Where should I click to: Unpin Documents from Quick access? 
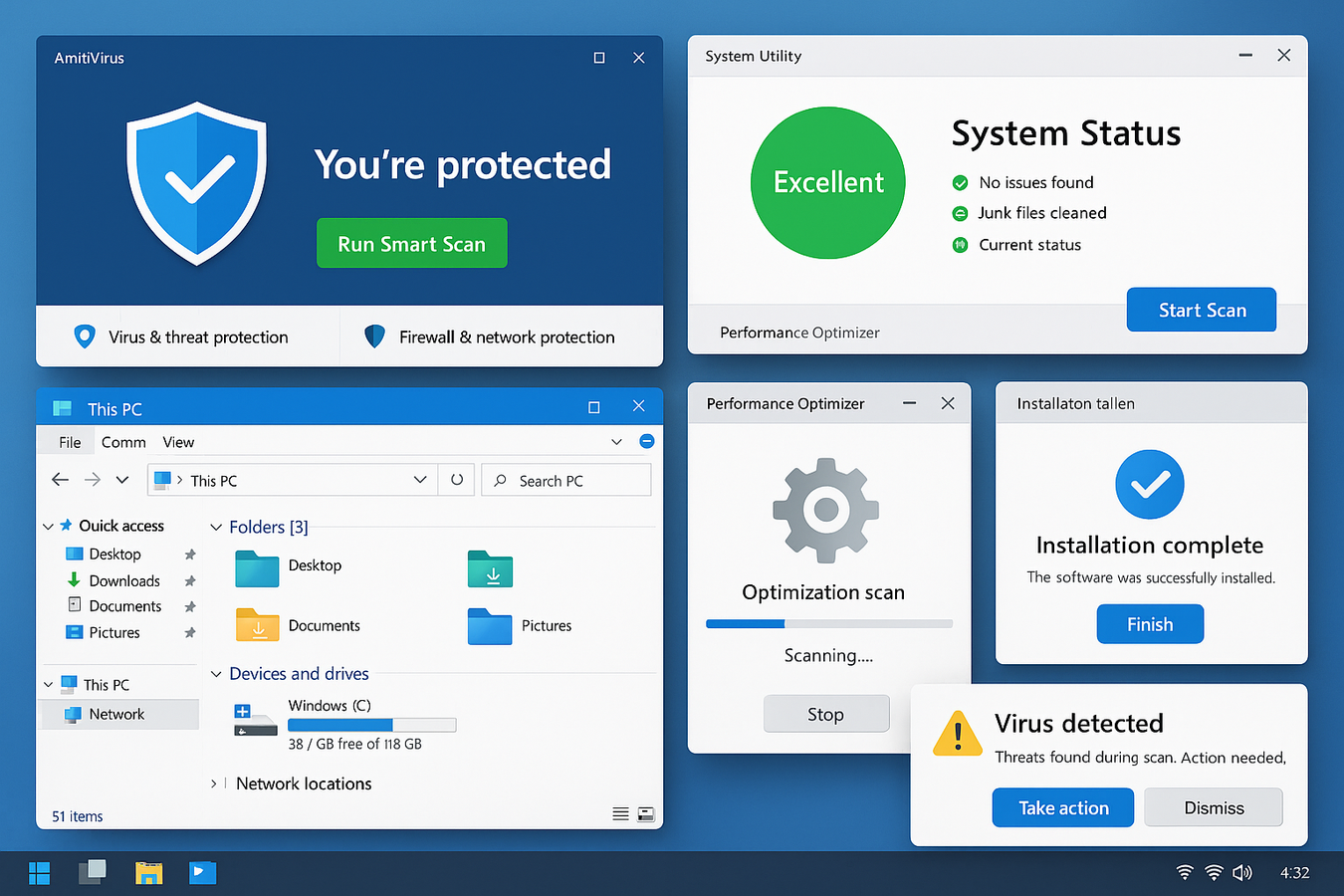(x=189, y=605)
